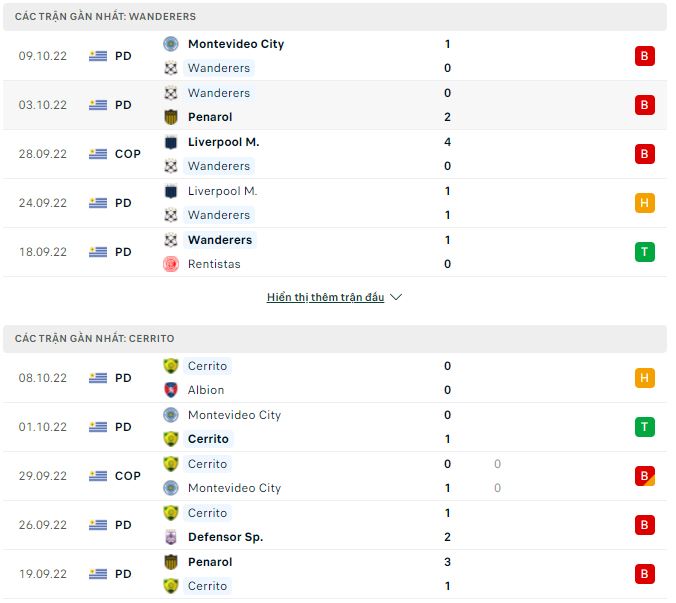Click the red B badge for the 09.10.22 match
Viewport: 676px width, 603px height.
645,56
